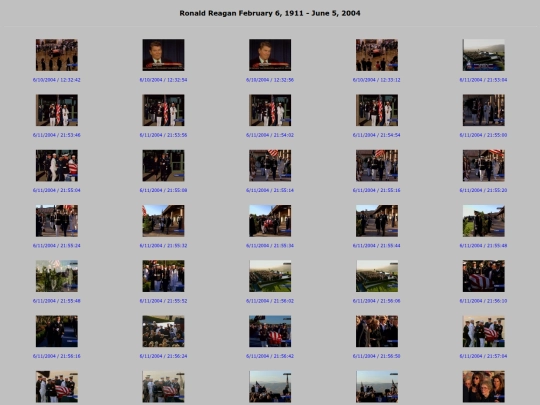Viewport: 540px width, 405px height.
Task: Click the 6/11/2004 / 21:54:02 caption link
Action: (x=270, y=135)
